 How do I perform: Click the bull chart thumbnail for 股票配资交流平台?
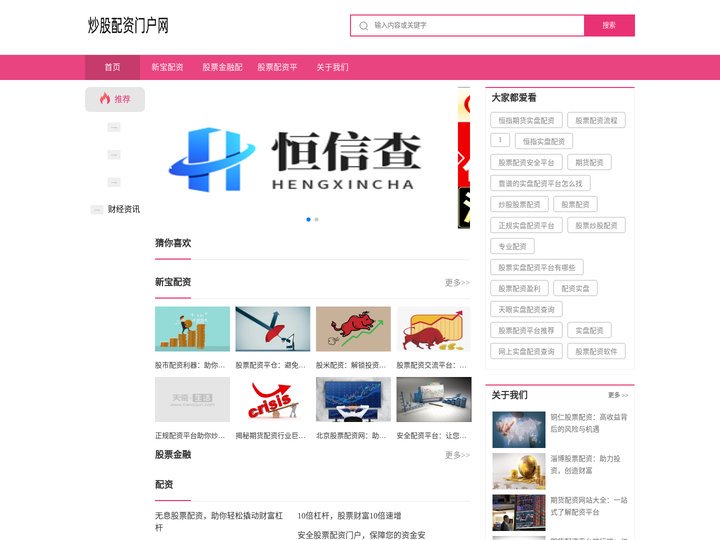(433, 329)
